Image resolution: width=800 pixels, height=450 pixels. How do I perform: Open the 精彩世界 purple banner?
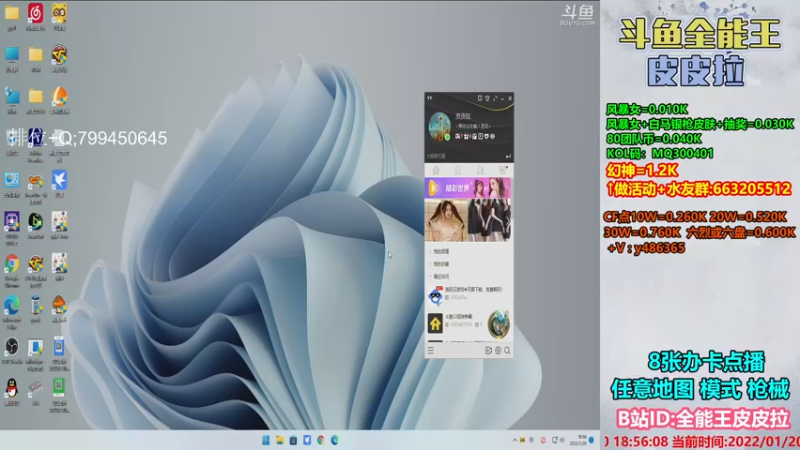(468, 188)
